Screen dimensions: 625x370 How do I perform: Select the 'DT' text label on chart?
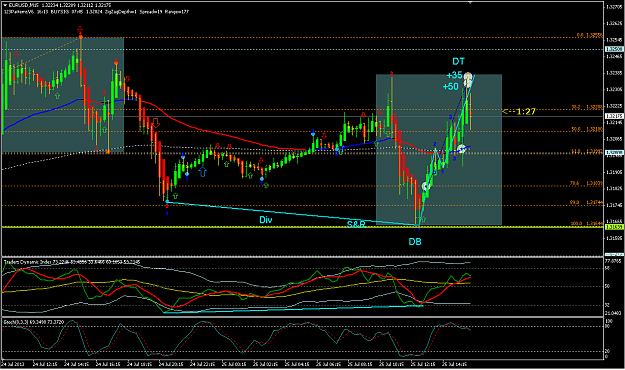click(458, 61)
